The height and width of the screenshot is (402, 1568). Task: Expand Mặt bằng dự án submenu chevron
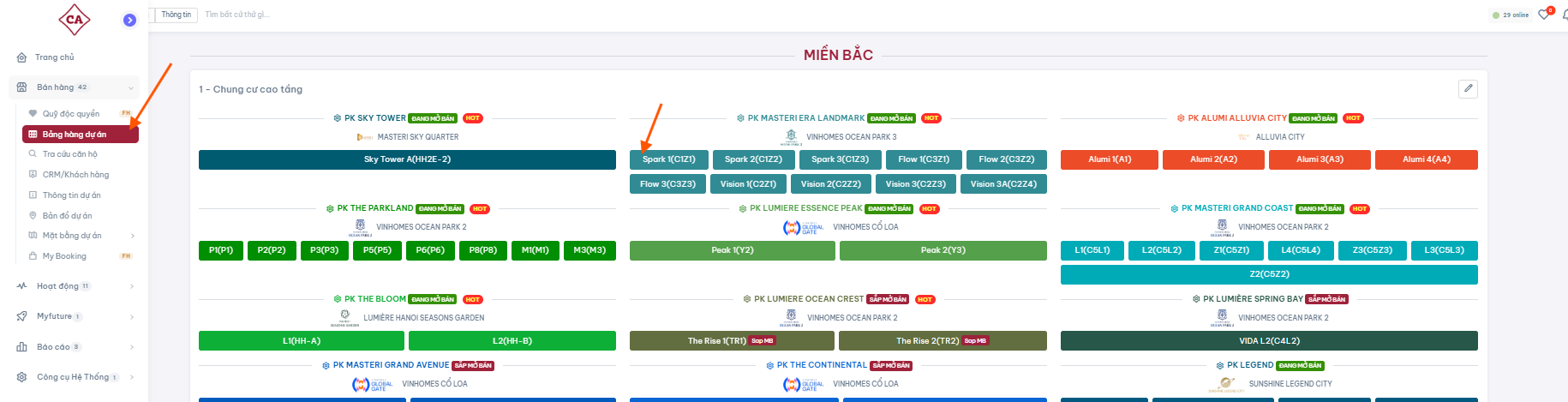pyautogui.click(x=132, y=236)
